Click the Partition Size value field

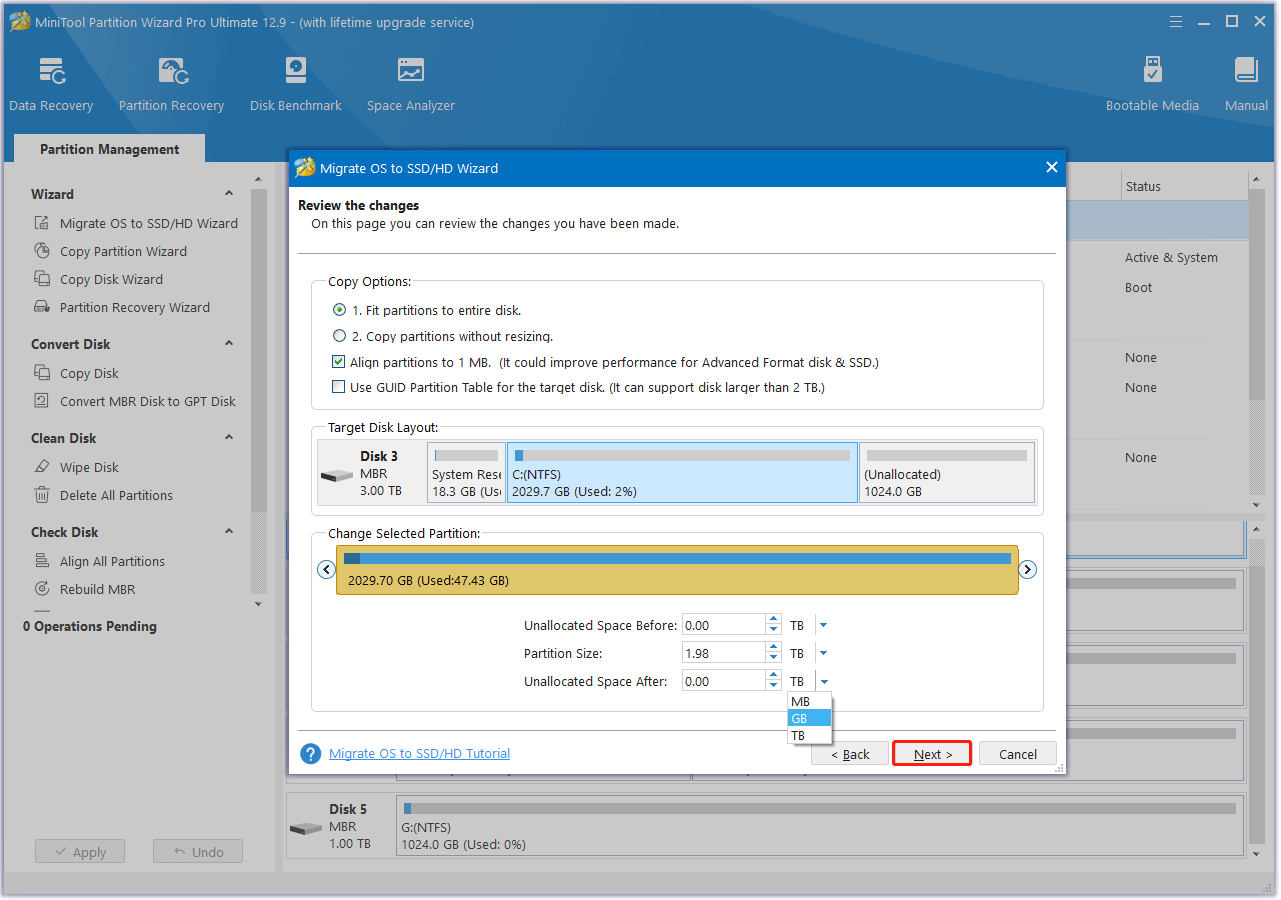pyautogui.click(x=723, y=653)
